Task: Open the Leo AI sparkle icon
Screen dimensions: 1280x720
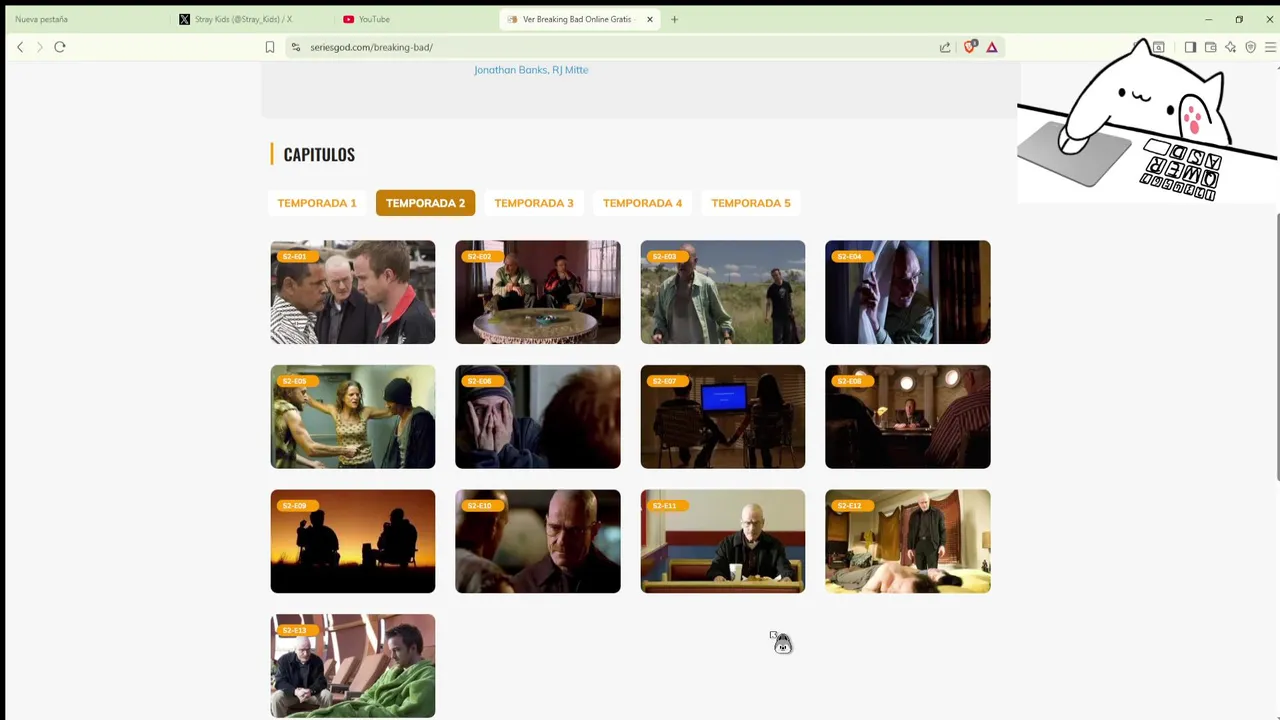Action: [x=1230, y=47]
